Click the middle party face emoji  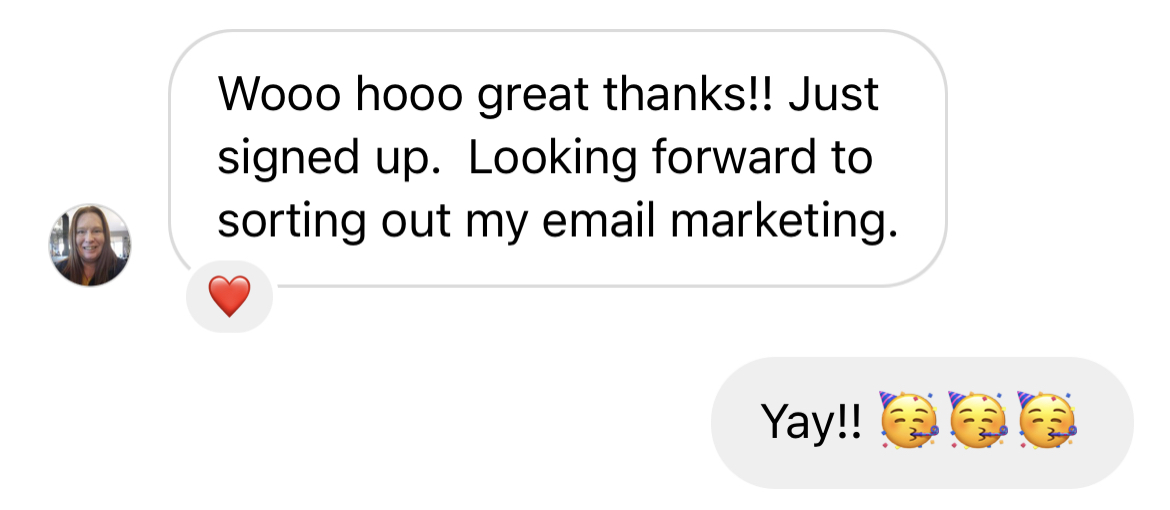(977, 419)
